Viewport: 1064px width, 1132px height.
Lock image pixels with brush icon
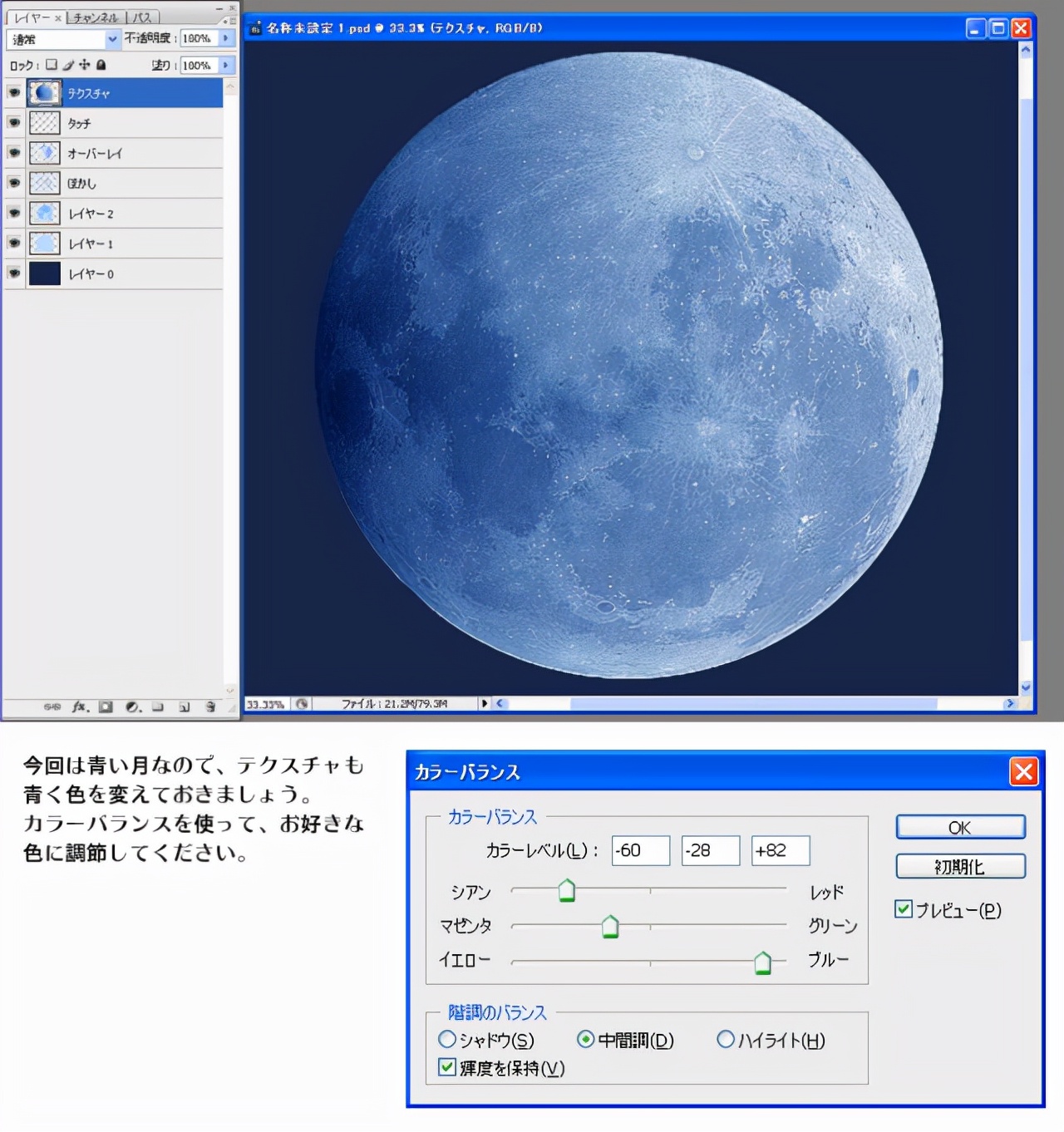[68, 64]
